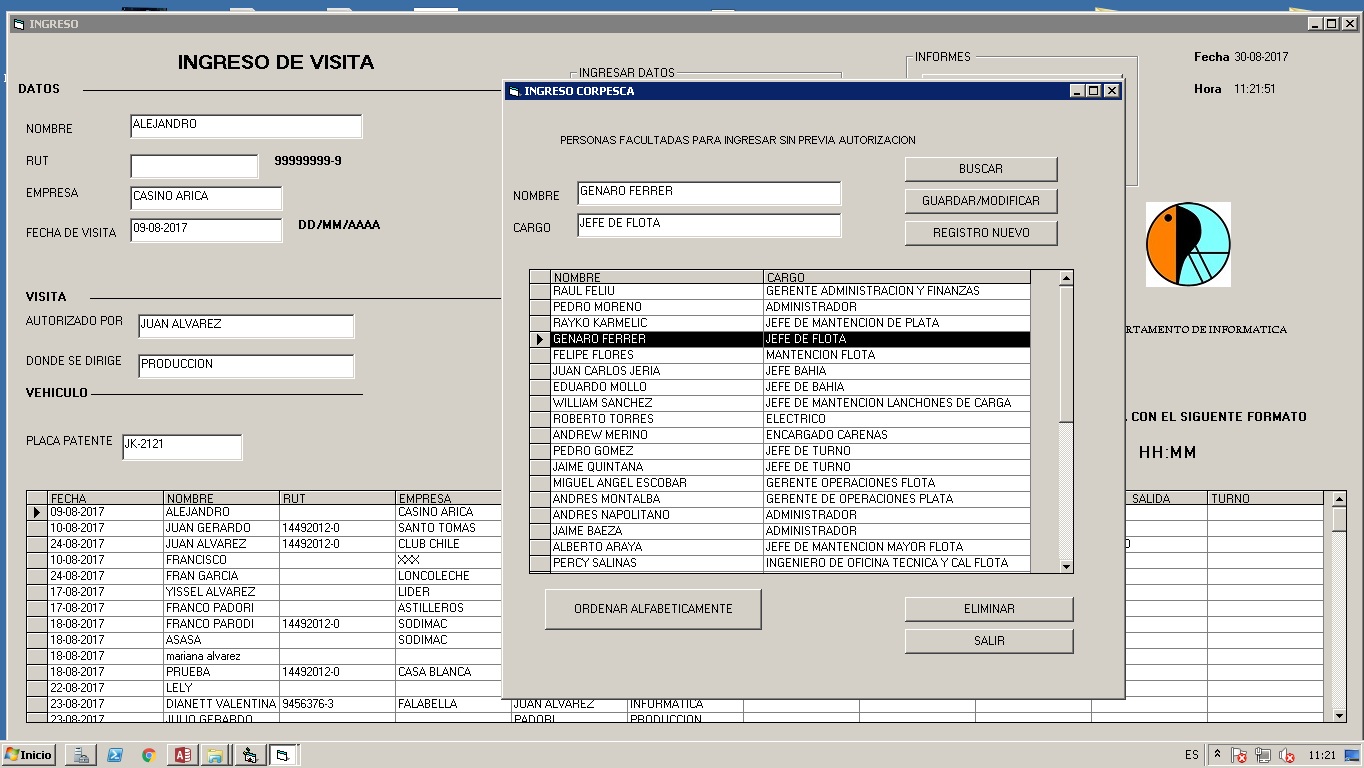Click the SALIR button
This screenshot has height=768, width=1364.
click(x=989, y=641)
